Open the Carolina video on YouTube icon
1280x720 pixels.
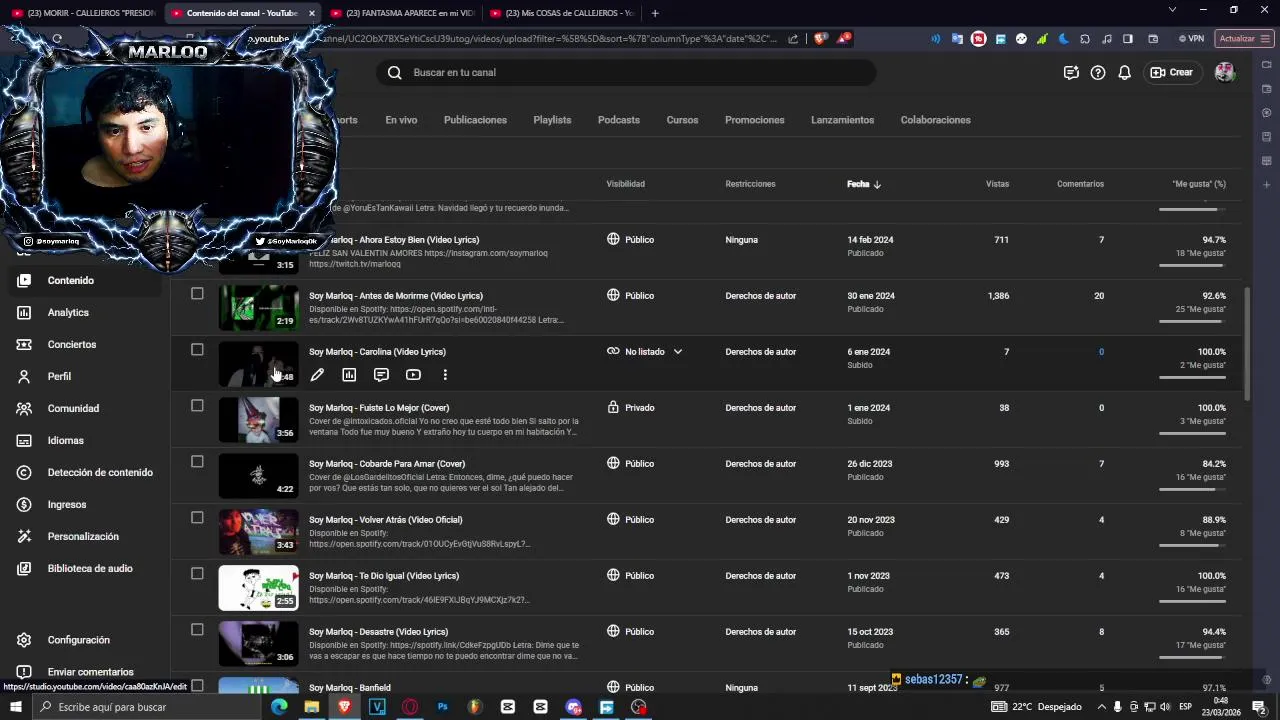pyautogui.click(x=413, y=375)
